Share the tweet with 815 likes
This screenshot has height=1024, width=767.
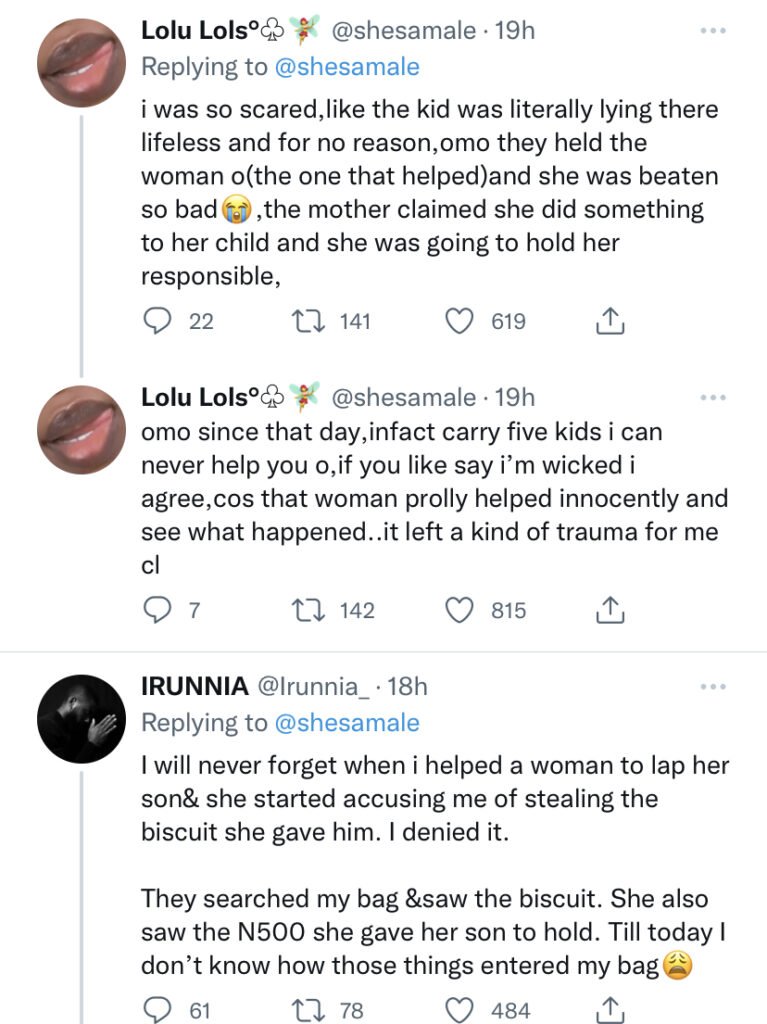(610, 610)
